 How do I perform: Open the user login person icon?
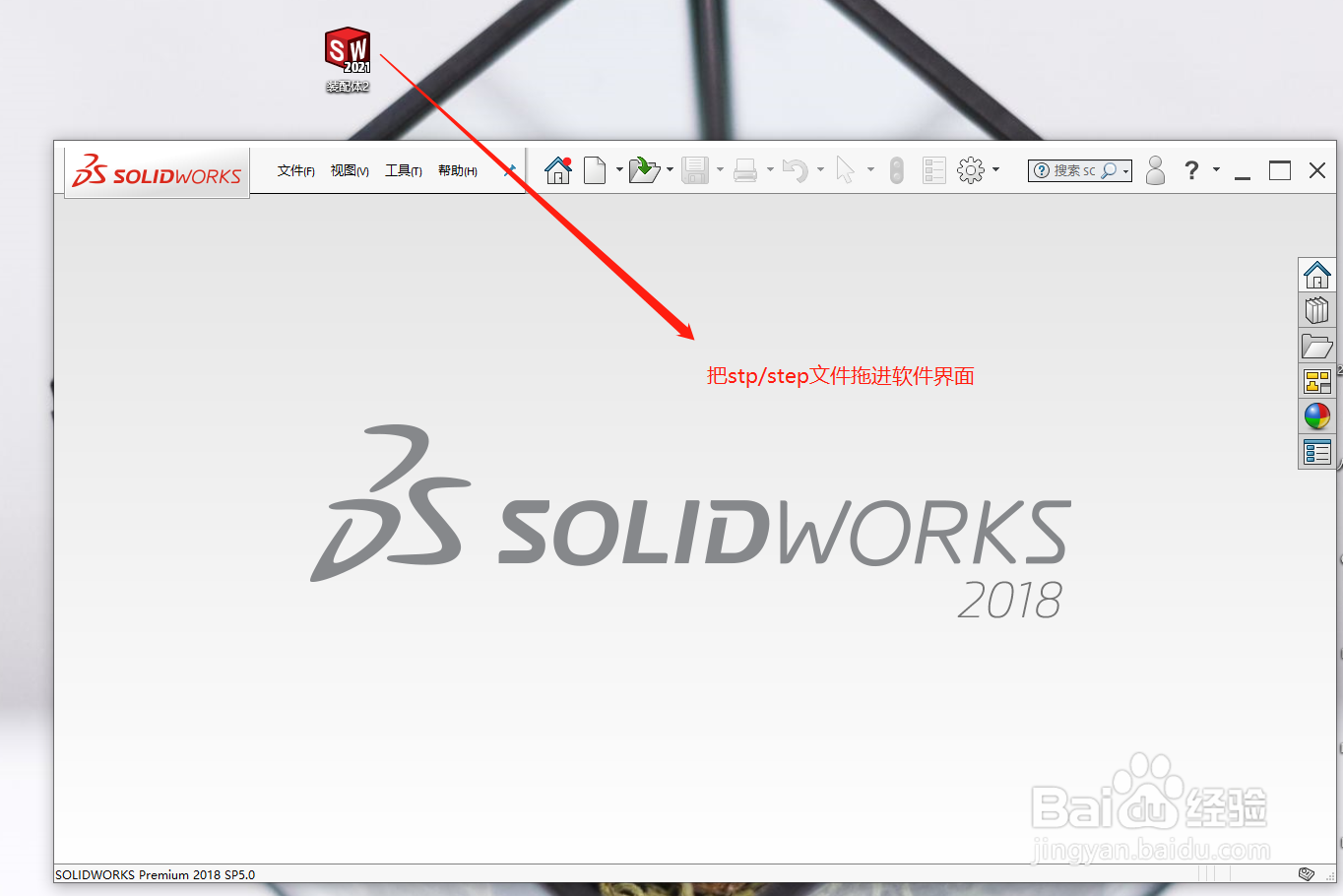(1156, 170)
